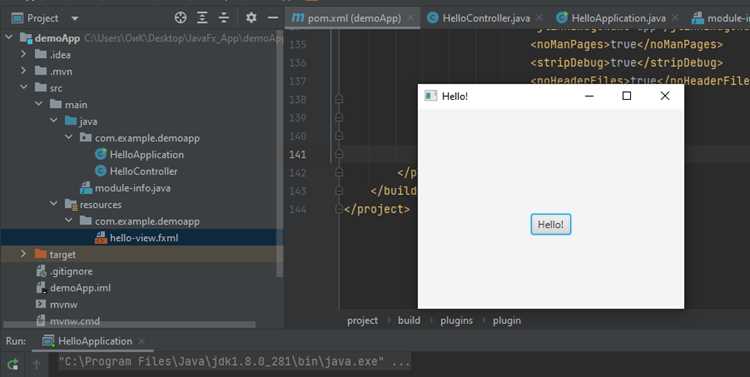Image resolution: width=750 pixels, height=377 pixels.
Task: Collapse the src folder
Action: pyautogui.click(x=23, y=87)
